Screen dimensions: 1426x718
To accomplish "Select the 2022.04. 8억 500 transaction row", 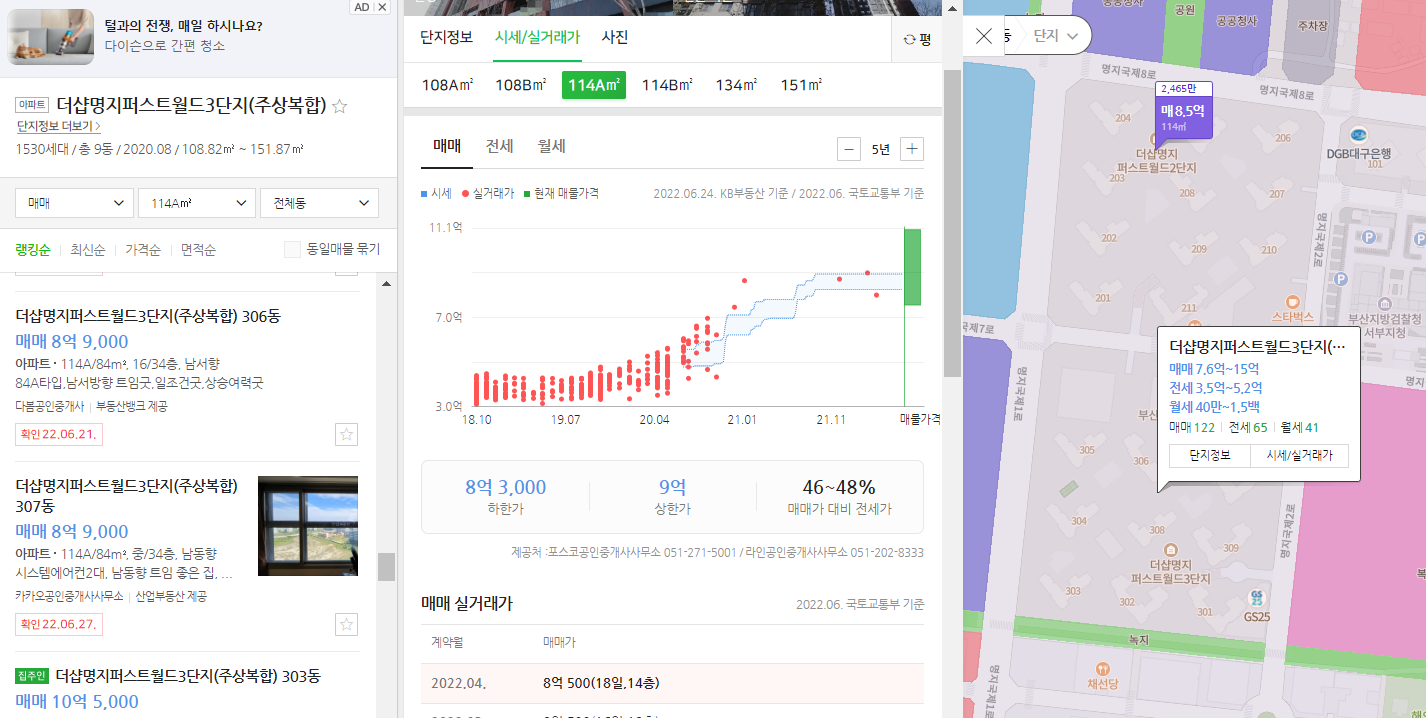I will pos(672,684).
